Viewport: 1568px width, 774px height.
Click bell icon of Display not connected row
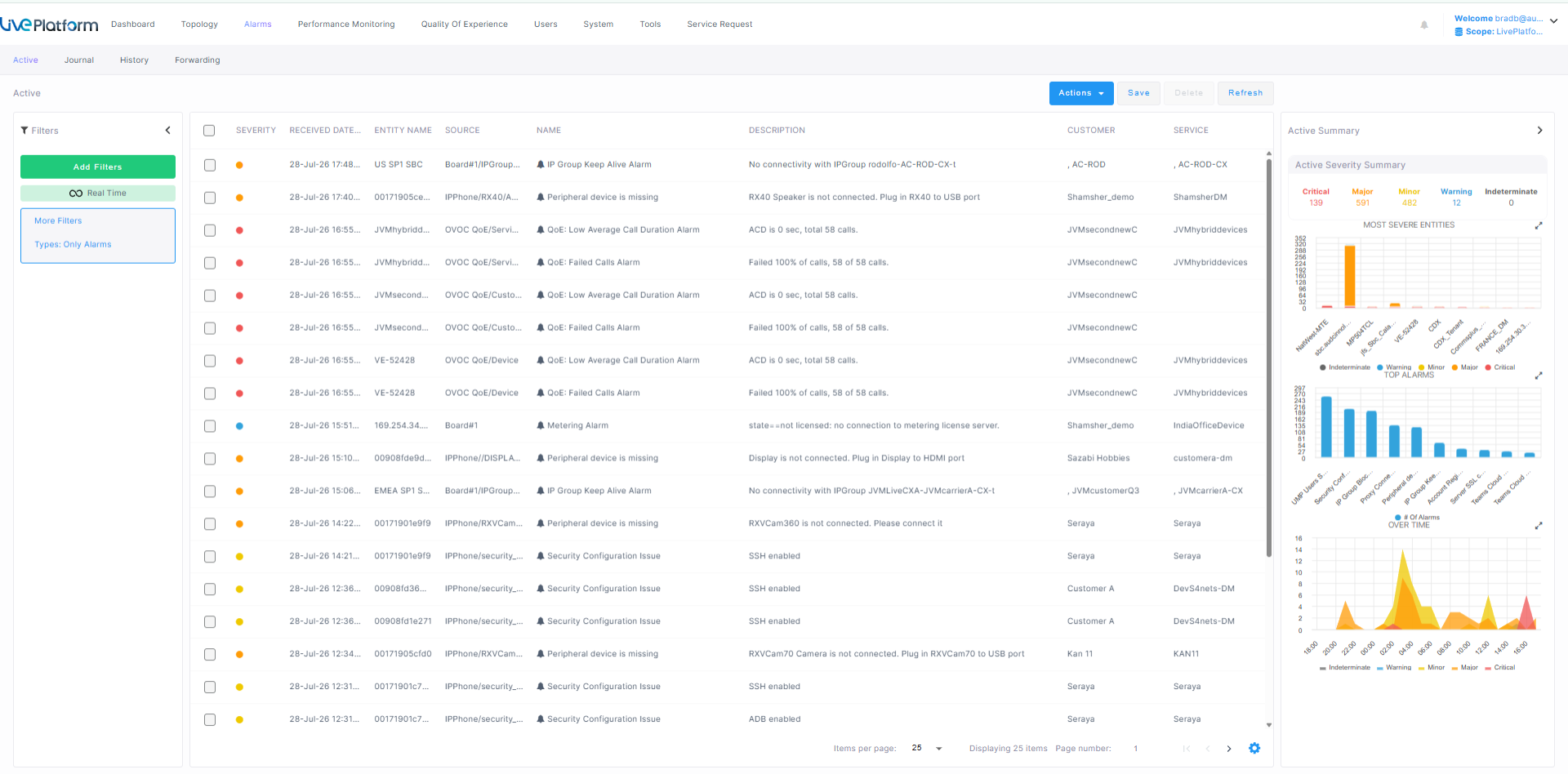(541, 459)
